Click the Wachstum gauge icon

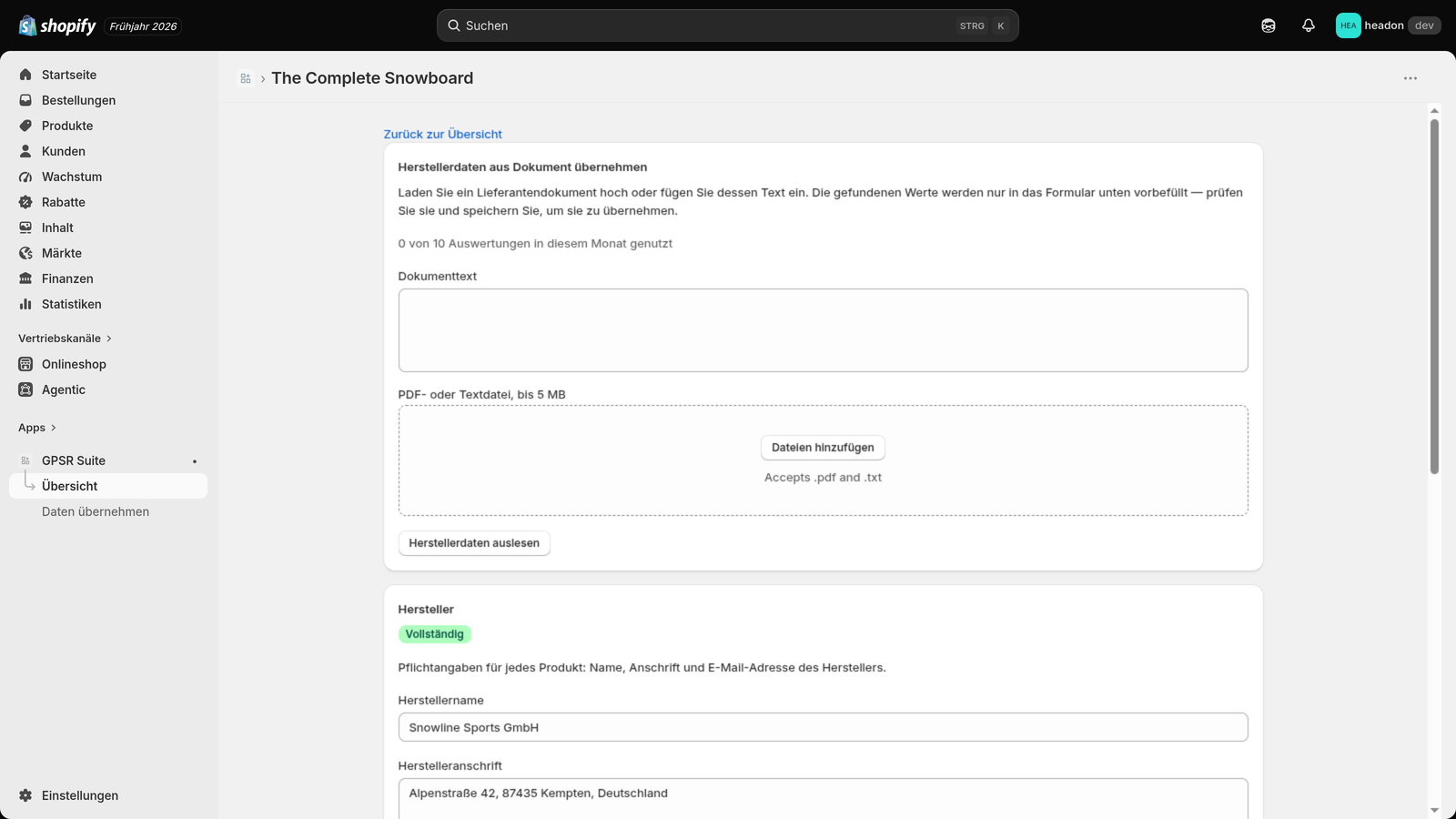pos(25,177)
